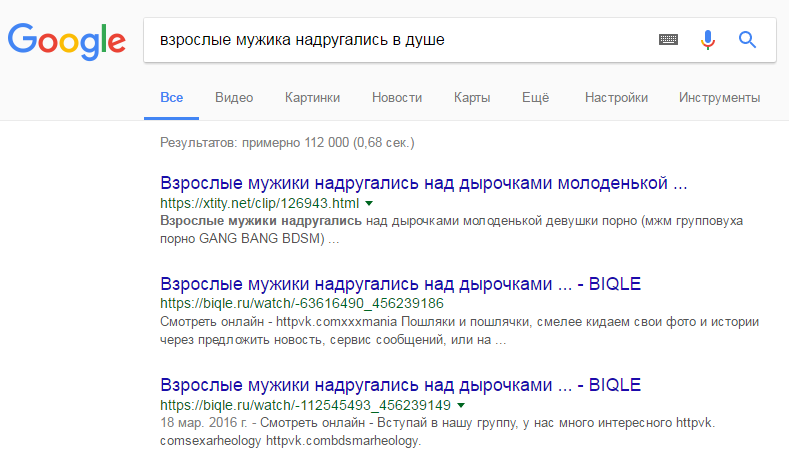Image resolution: width=789 pixels, height=471 pixels.
Task: Expand dropdown arrow next to xtity.net URL
Action: [x=369, y=203]
